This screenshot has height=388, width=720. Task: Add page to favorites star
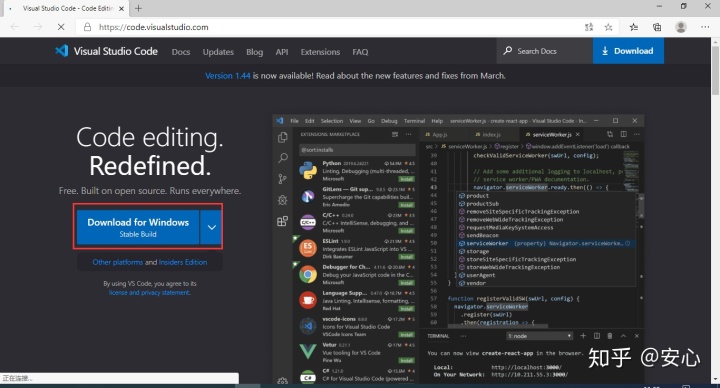click(x=608, y=27)
